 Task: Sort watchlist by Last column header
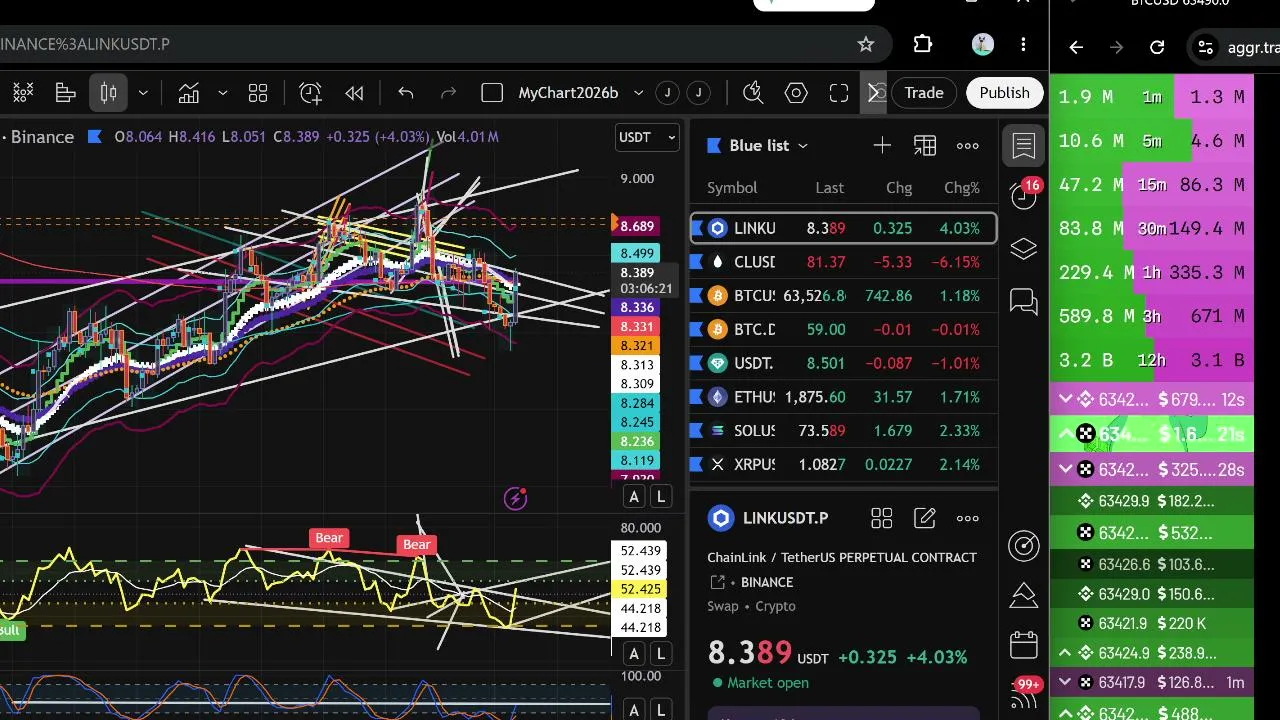(x=829, y=188)
